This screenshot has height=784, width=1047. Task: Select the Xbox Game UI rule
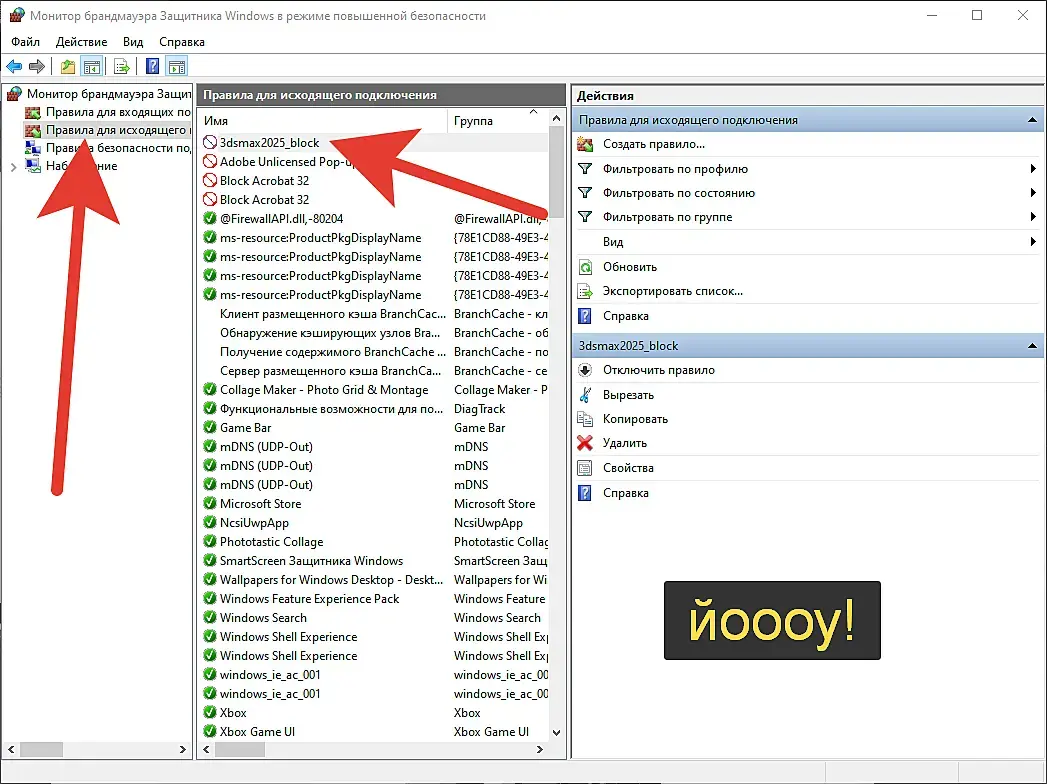(x=257, y=732)
